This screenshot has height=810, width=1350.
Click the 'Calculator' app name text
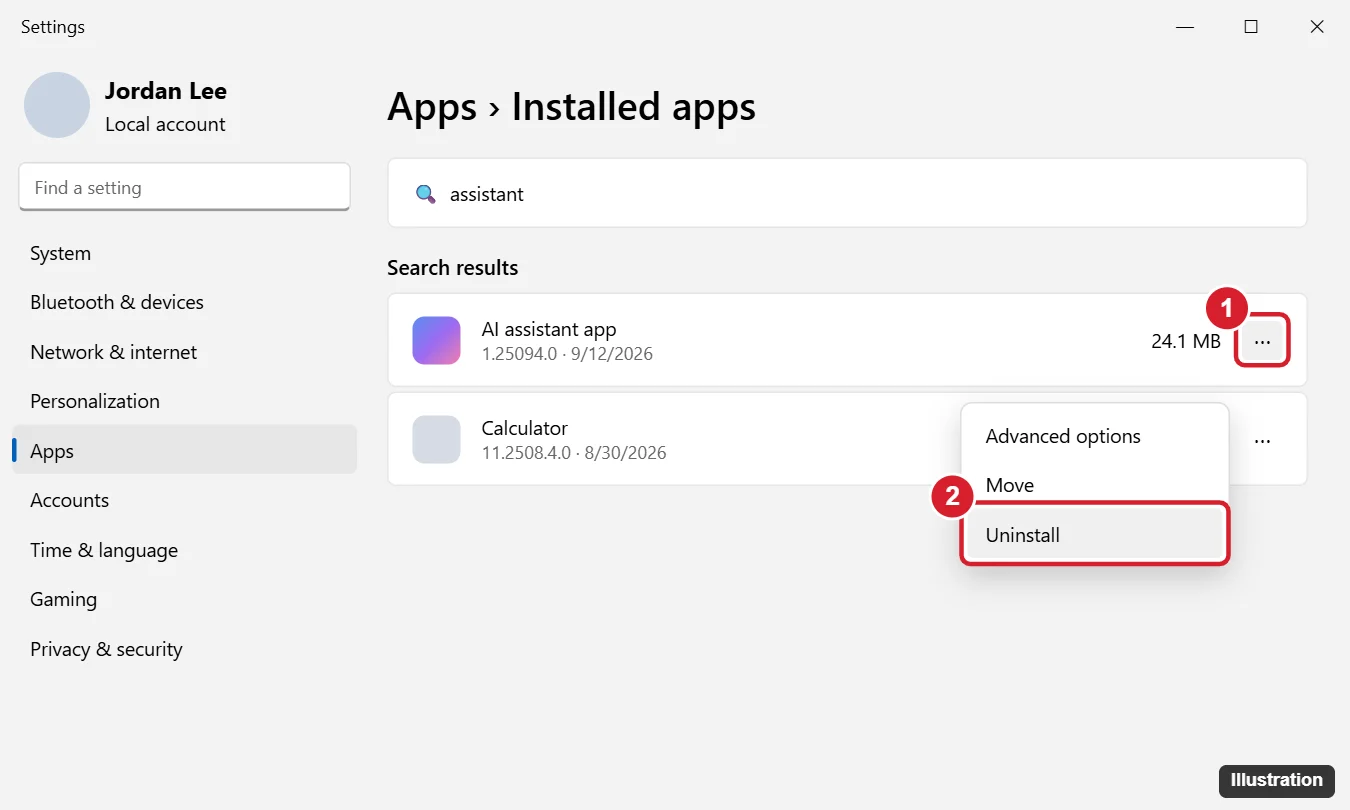pyautogui.click(x=525, y=428)
